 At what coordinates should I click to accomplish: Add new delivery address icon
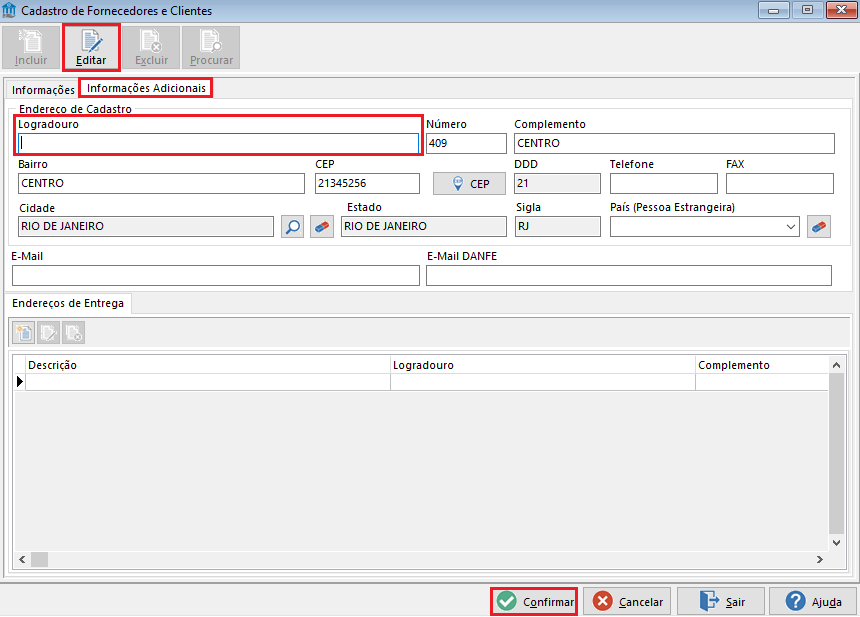click(x=24, y=333)
